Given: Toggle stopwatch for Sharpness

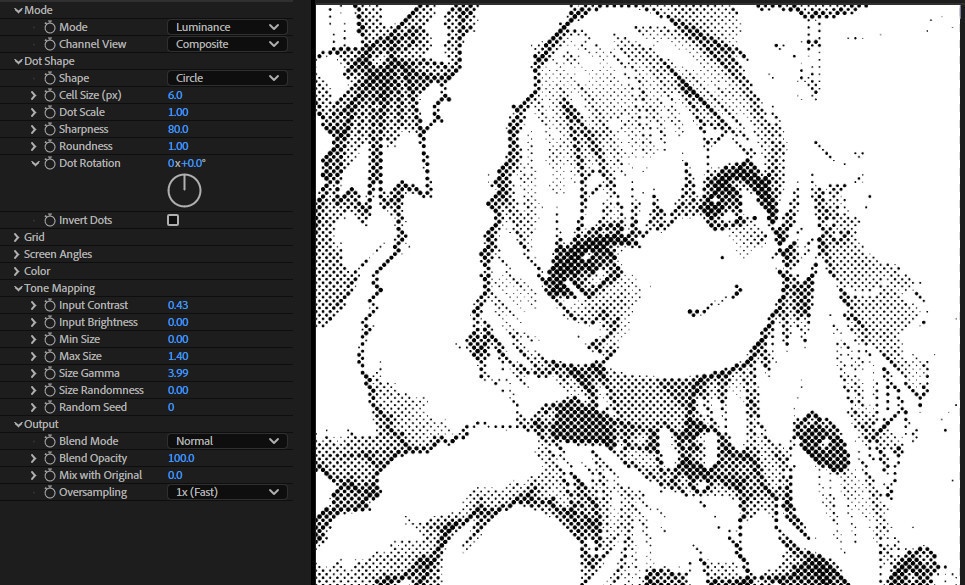Looking at the screenshot, I should tap(50, 129).
